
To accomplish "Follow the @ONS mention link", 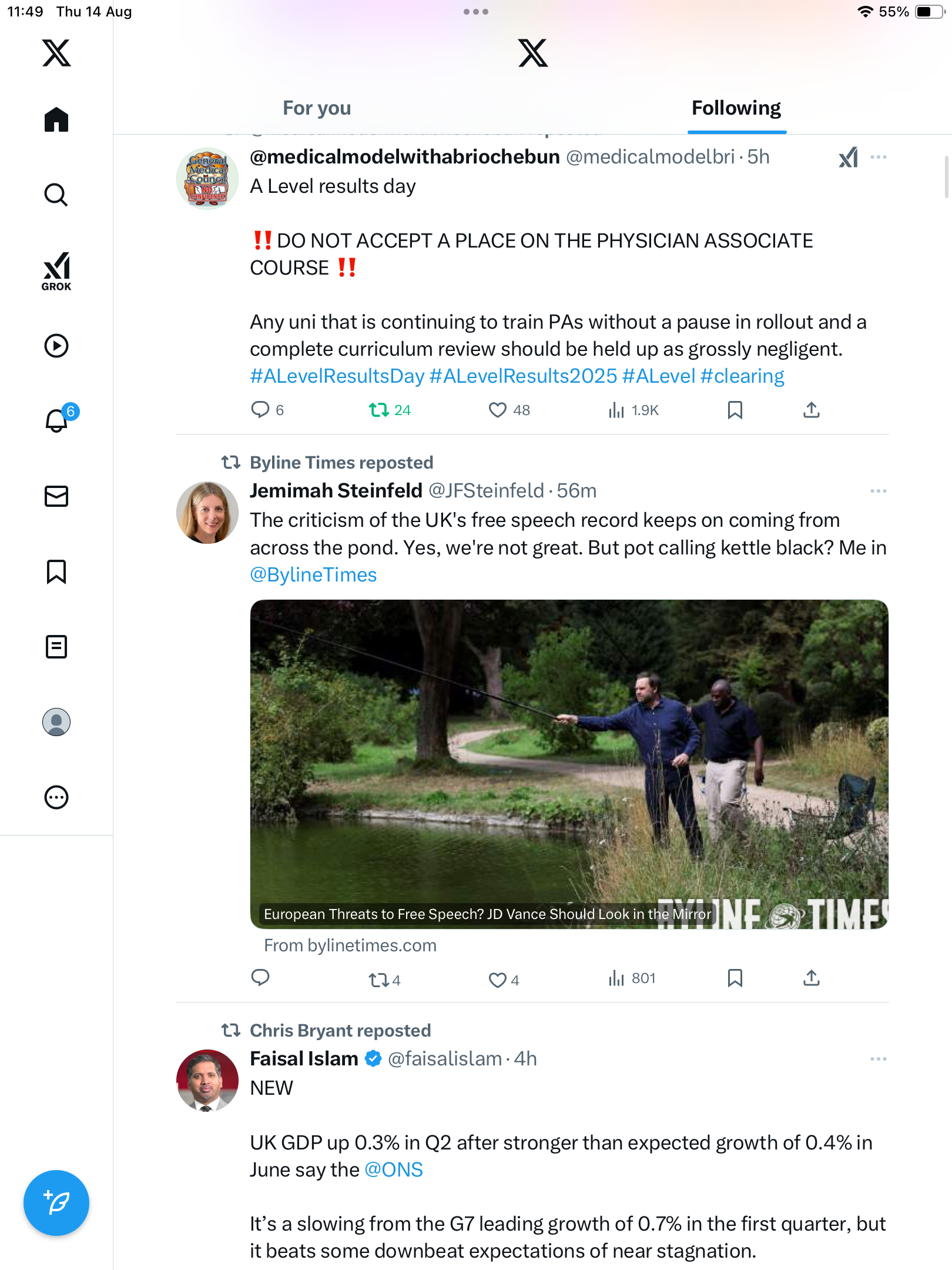I will [x=394, y=1170].
